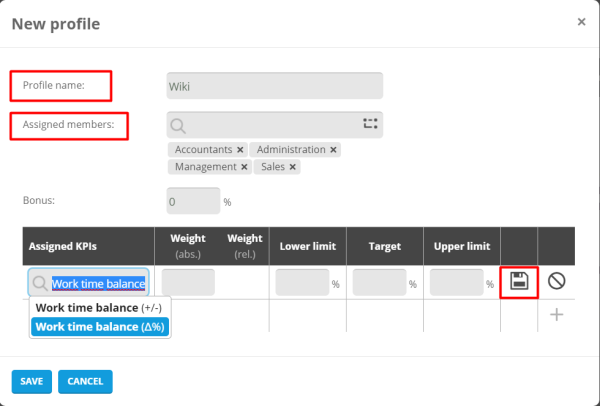
Task: Remove the Accountants tag
Action: [240, 150]
